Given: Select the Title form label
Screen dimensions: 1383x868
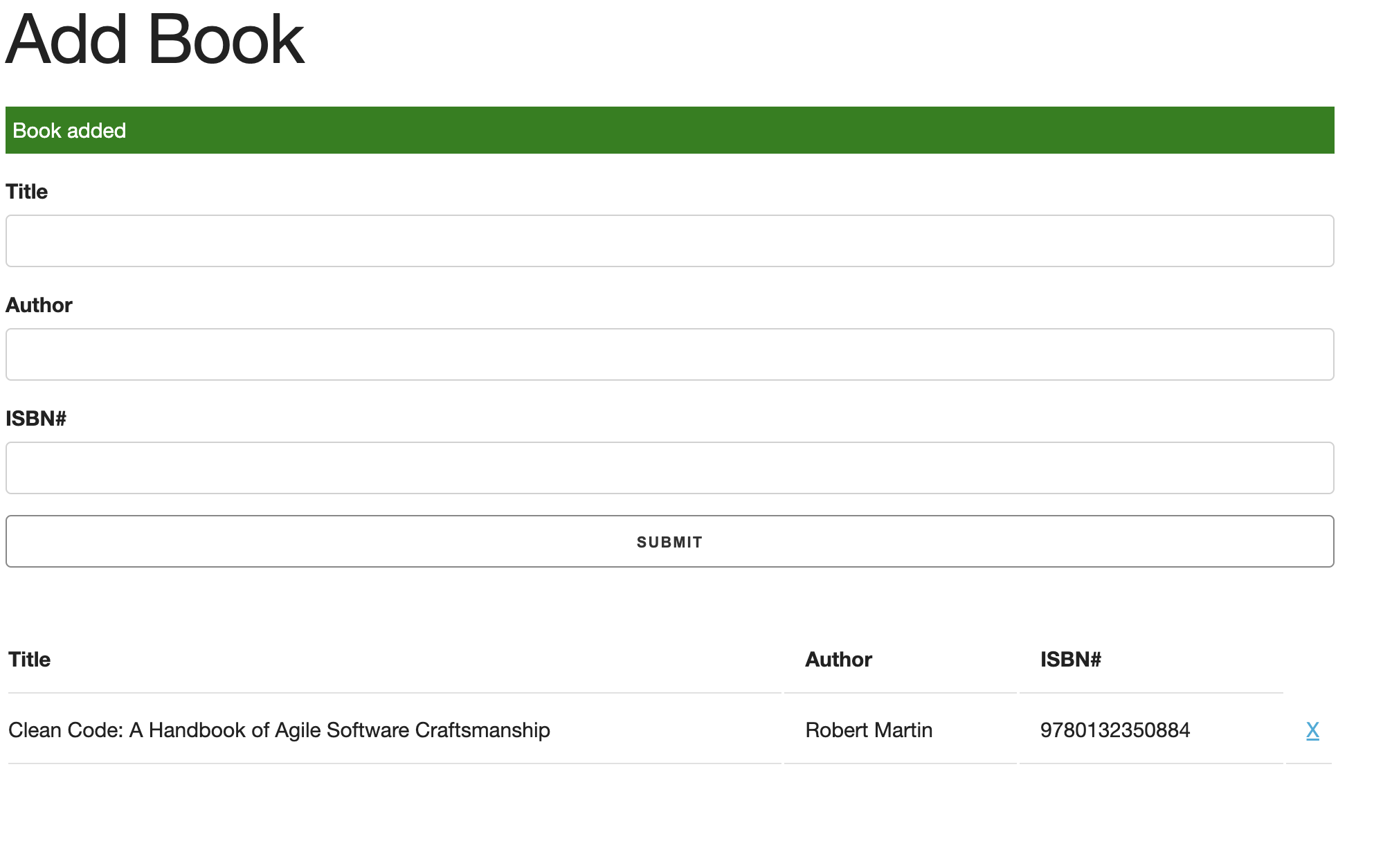Looking at the screenshot, I should (26, 192).
